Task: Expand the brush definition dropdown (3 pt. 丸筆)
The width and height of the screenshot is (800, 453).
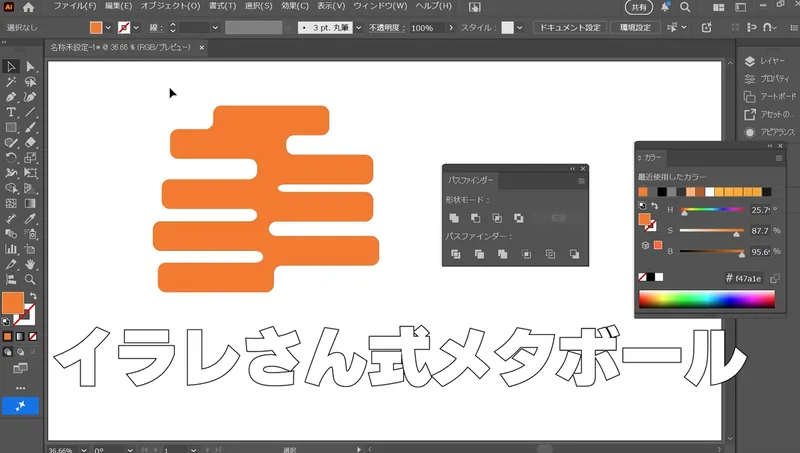Action: click(359, 28)
